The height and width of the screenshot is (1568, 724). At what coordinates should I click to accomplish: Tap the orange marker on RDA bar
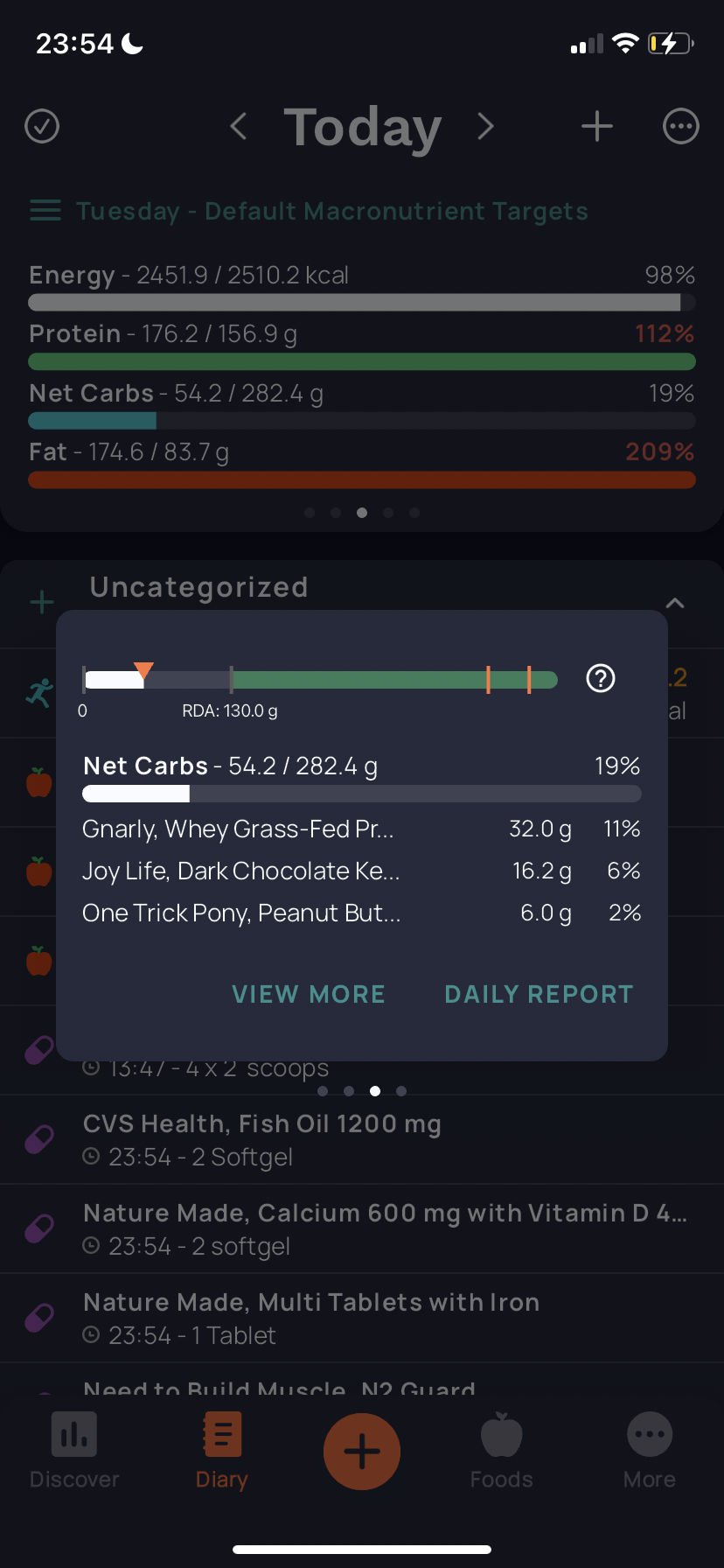tap(144, 671)
